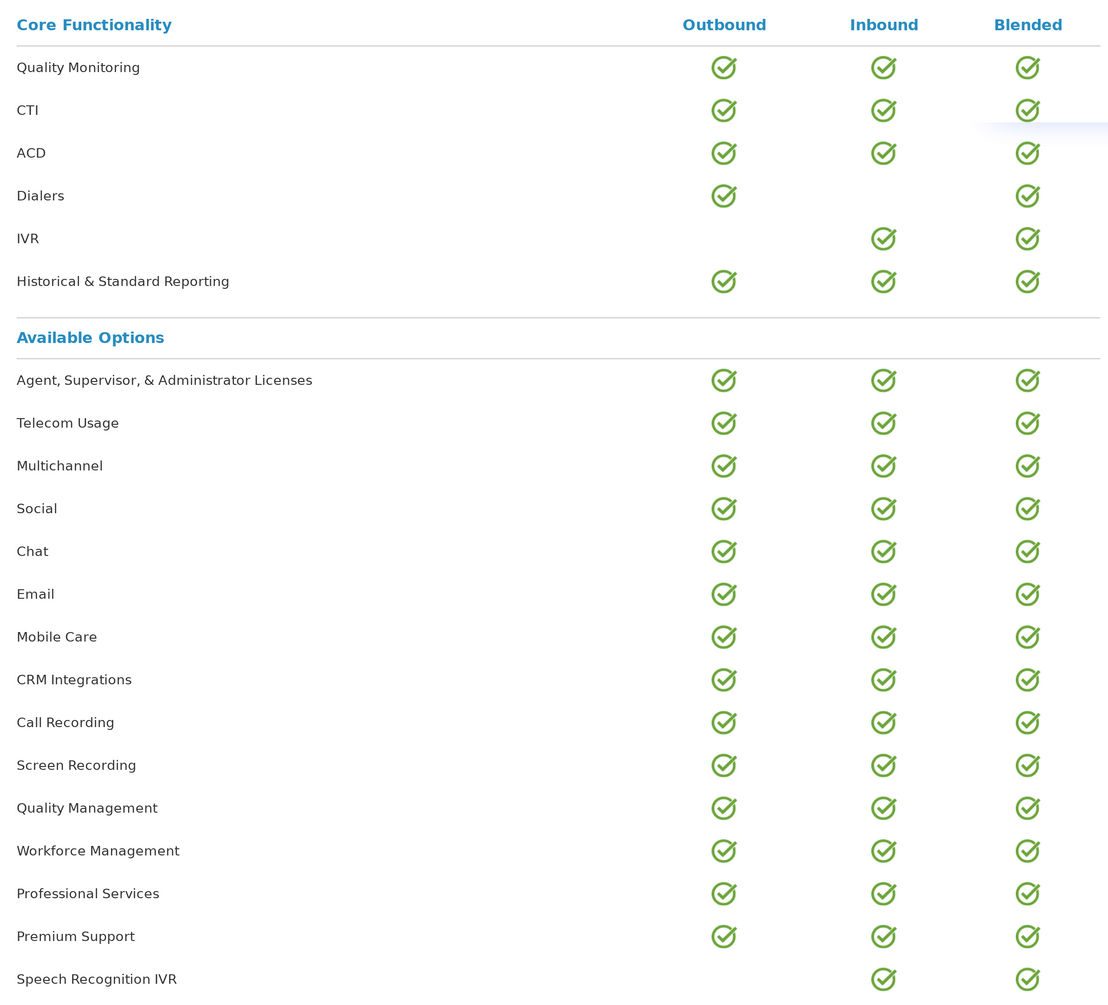Click the Inbound checkmark for CTI
The height and width of the screenshot is (1005, 1108).
pyautogui.click(x=883, y=110)
